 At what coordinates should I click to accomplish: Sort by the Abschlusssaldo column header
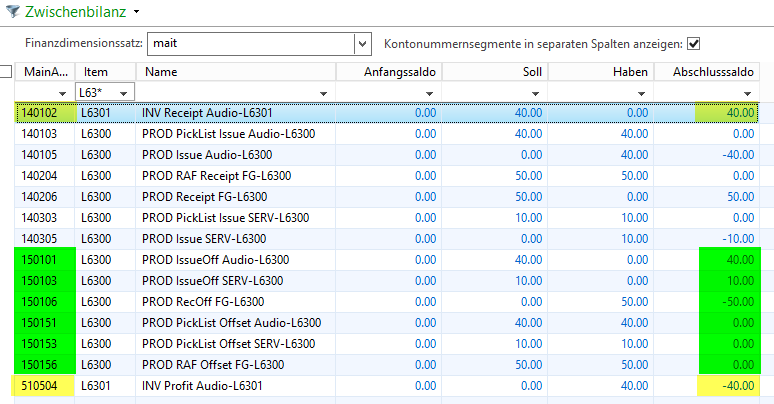713,72
